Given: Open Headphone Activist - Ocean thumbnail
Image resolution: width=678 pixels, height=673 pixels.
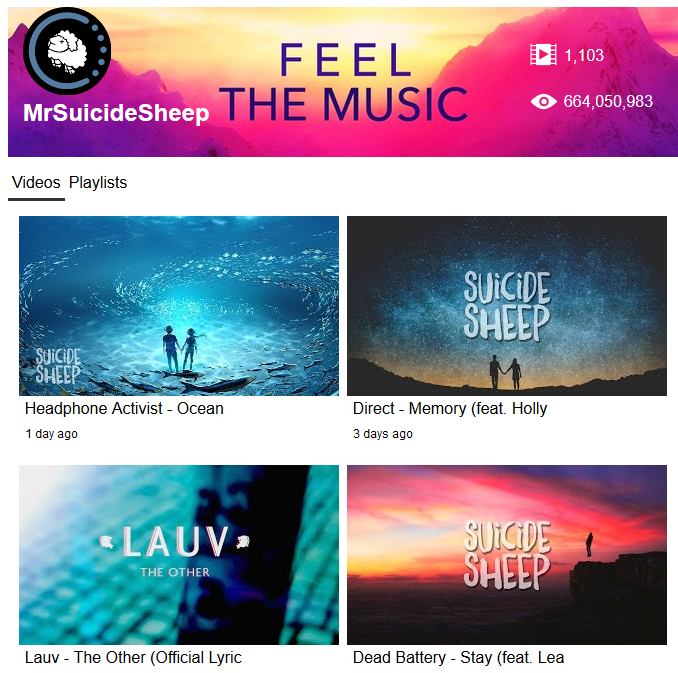Looking at the screenshot, I should click(x=179, y=306).
